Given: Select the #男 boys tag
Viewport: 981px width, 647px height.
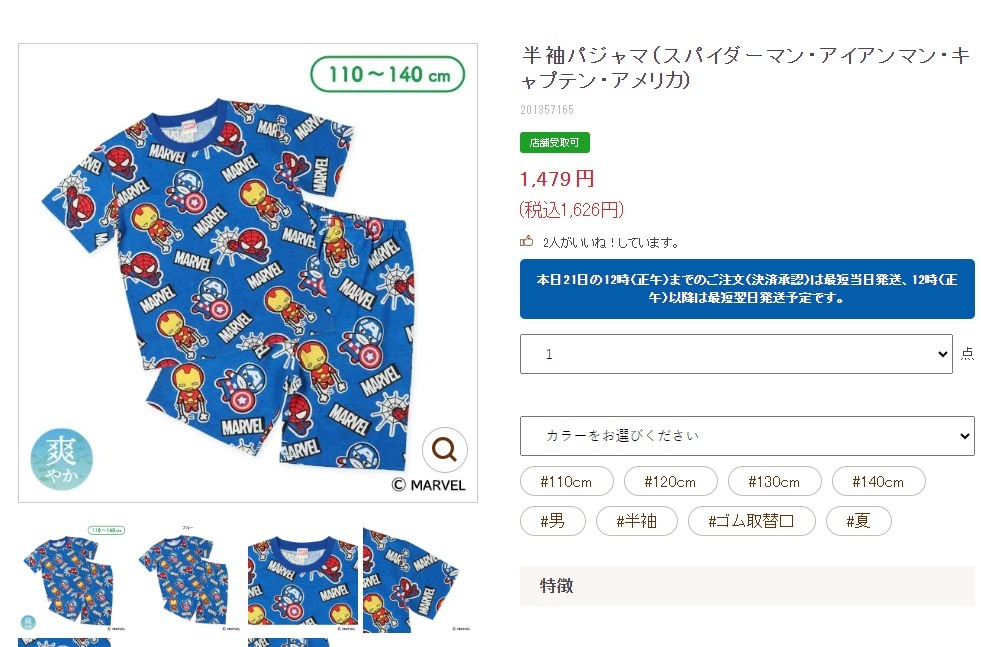Looking at the screenshot, I should (x=552, y=521).
